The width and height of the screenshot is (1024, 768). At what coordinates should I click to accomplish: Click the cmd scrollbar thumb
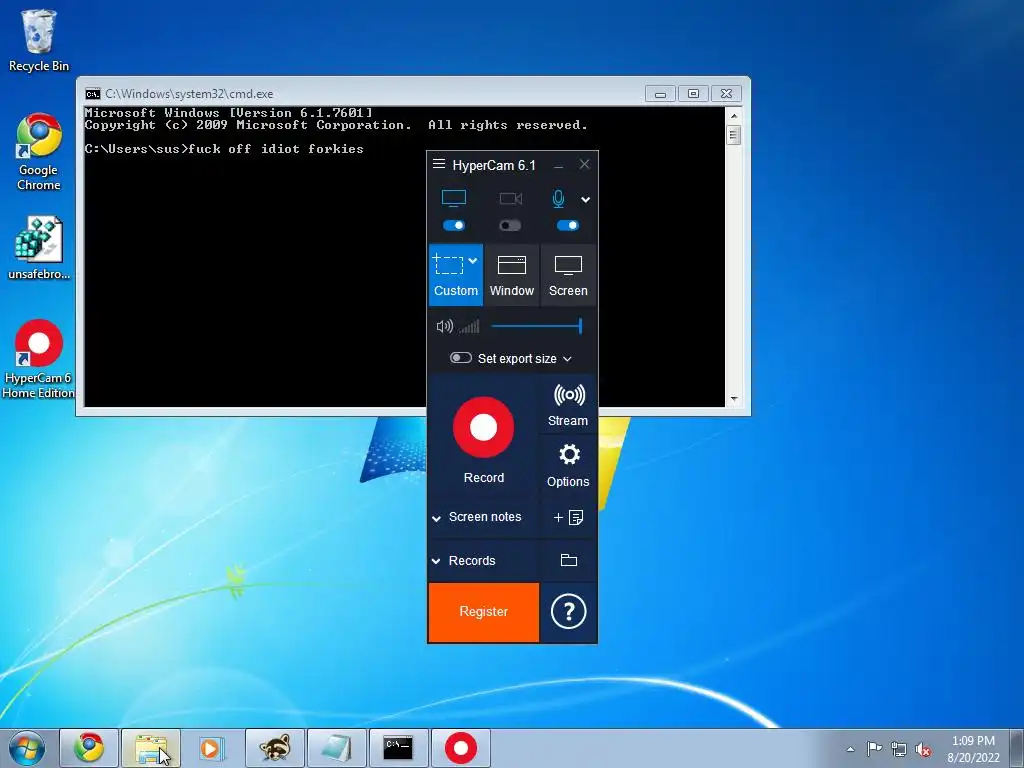pos(734,135)
